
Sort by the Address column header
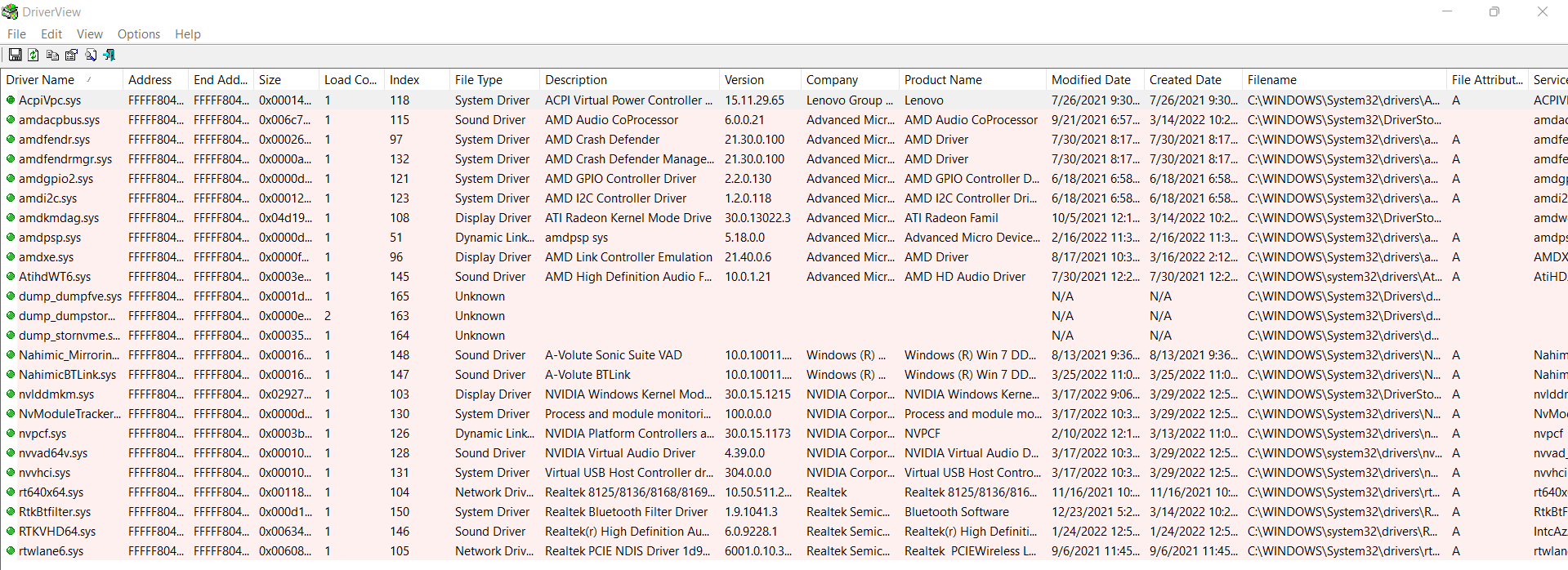coord(155,79)
